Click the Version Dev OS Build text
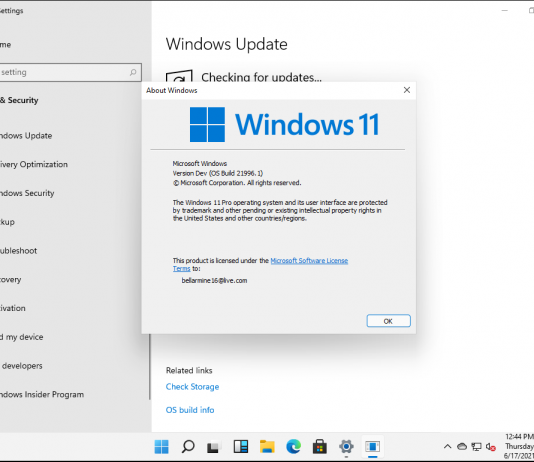Viewport: 534px width, 462px height. [218, 173]
